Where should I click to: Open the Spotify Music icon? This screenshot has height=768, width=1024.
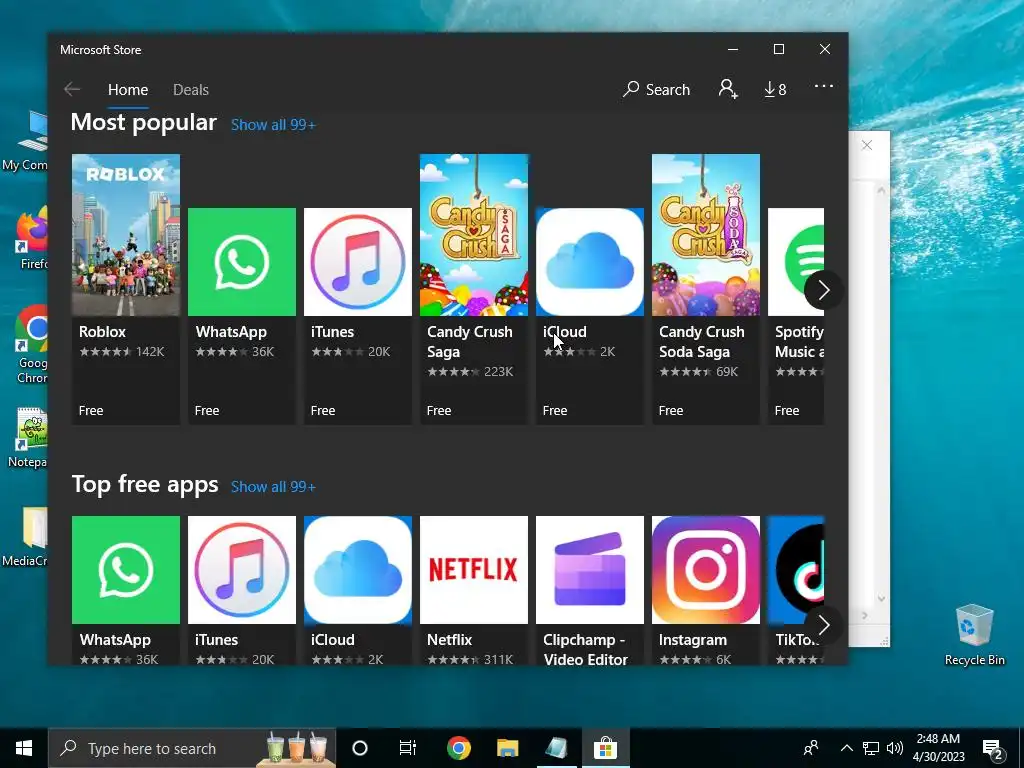pos(796,262)
